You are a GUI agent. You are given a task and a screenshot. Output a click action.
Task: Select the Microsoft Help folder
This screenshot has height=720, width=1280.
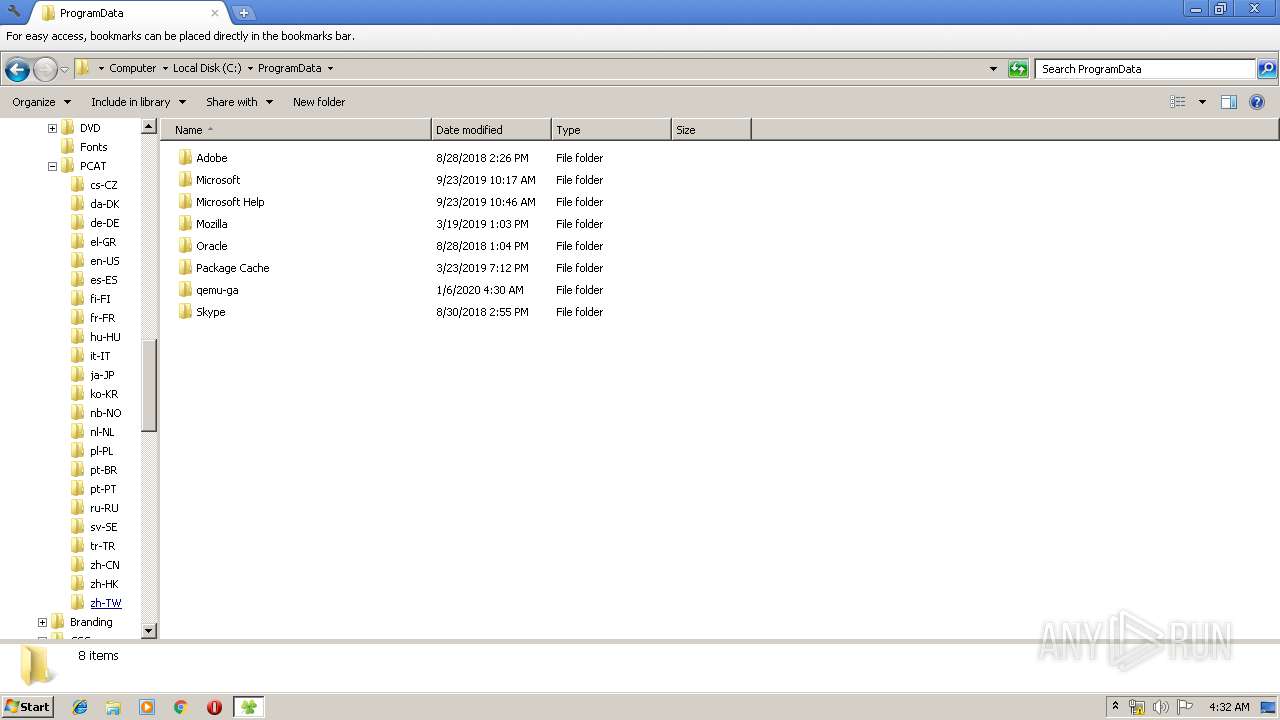coord(230,202)
